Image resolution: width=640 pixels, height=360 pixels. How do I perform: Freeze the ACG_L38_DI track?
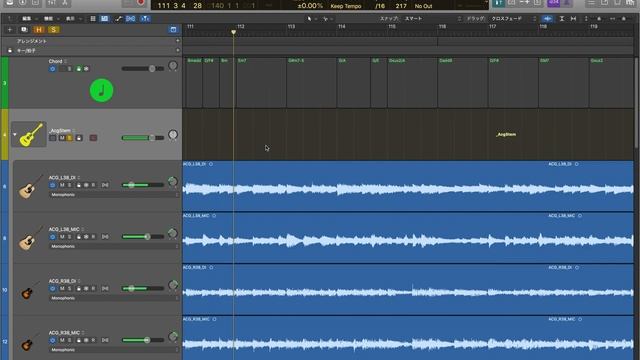(x=86, y=185)
